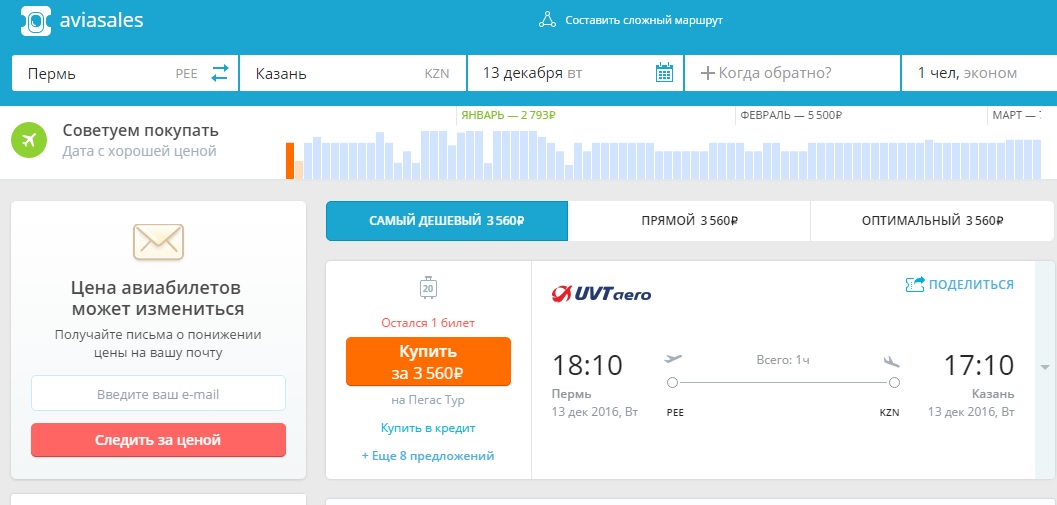Select the orange bar in price chart
The width and height of the screenshot is (1057, 505).
tap(290, 161)
